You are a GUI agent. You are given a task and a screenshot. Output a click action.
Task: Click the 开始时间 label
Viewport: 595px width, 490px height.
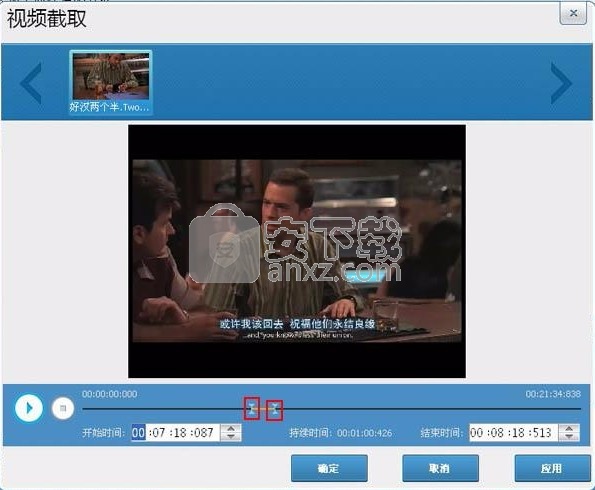point(104,433)
